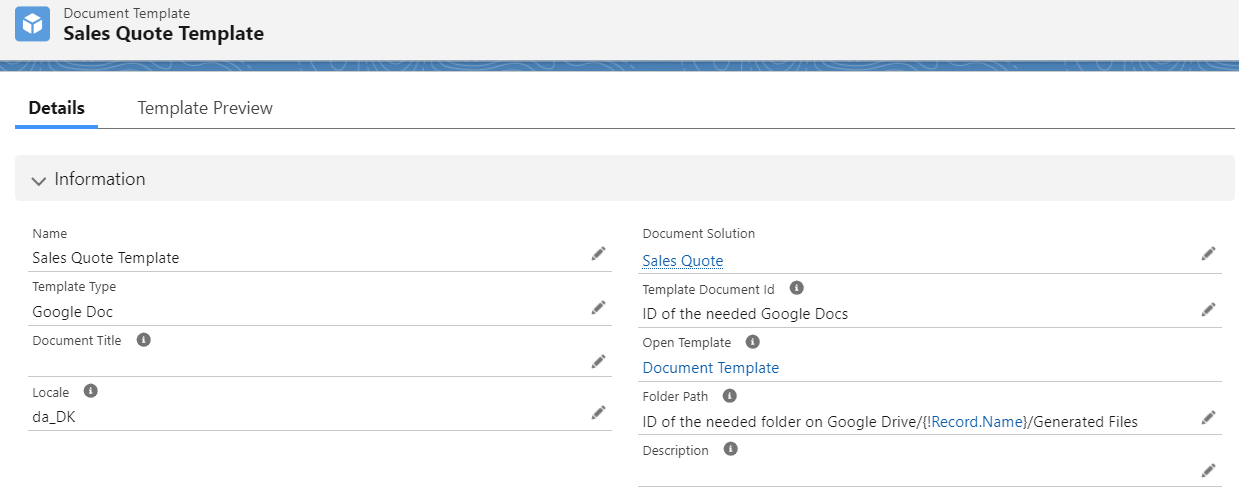Edit Description field pencil icon
Image resolution: width=1239 pixels, height=495 pixels.
click(x=1208, y=470)
